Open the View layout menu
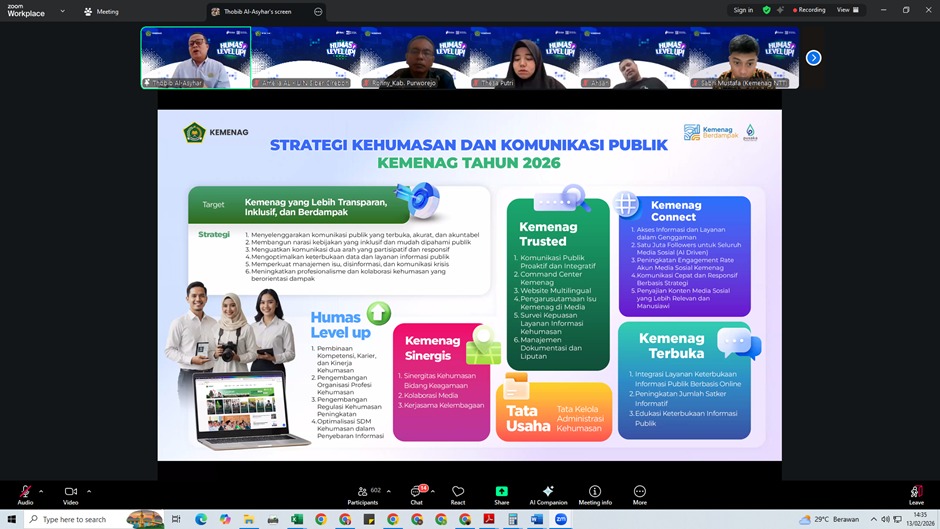Screen dimensions: 940x529 coord(847,10)
